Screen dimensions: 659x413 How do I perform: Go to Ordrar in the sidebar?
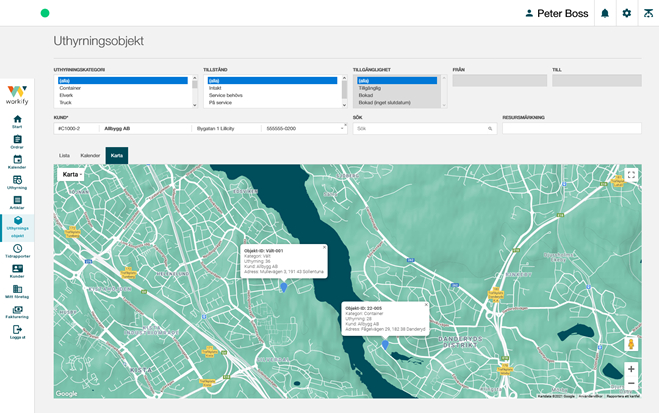tap(17, 141)
